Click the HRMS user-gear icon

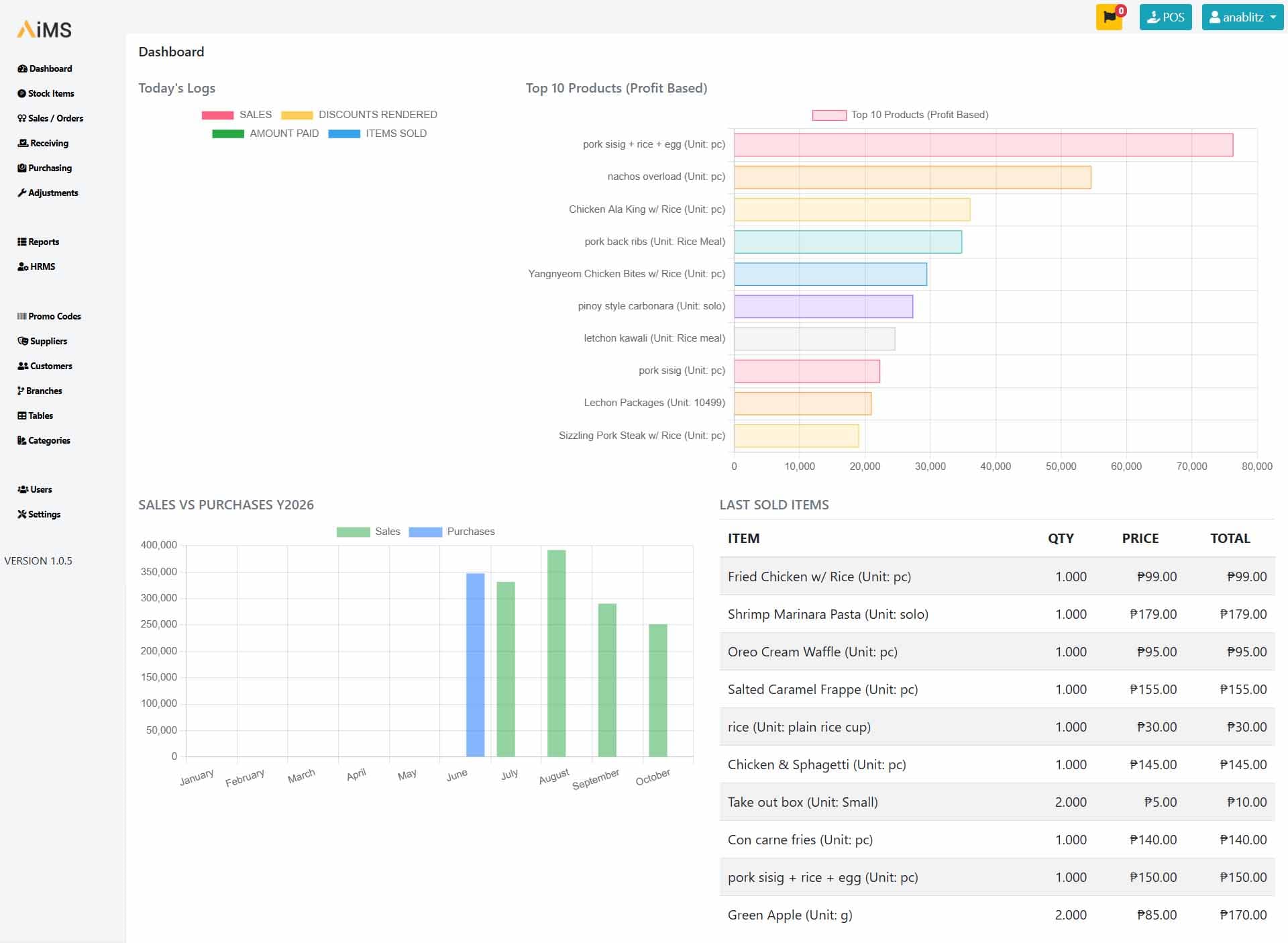[x=23, y=266]
